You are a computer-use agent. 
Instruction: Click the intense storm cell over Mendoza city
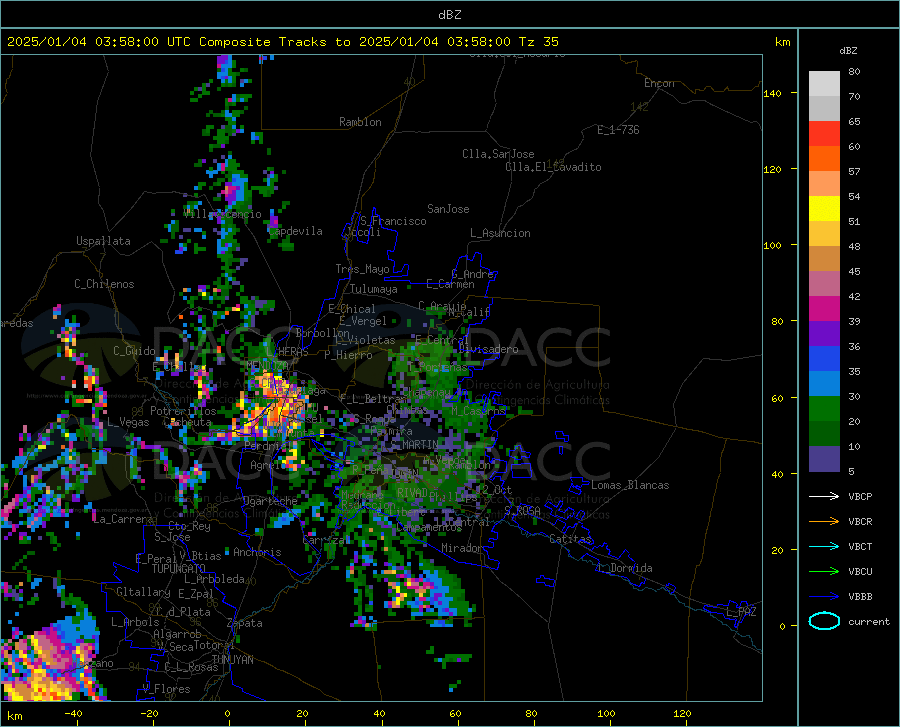click(x=273, y=407)
